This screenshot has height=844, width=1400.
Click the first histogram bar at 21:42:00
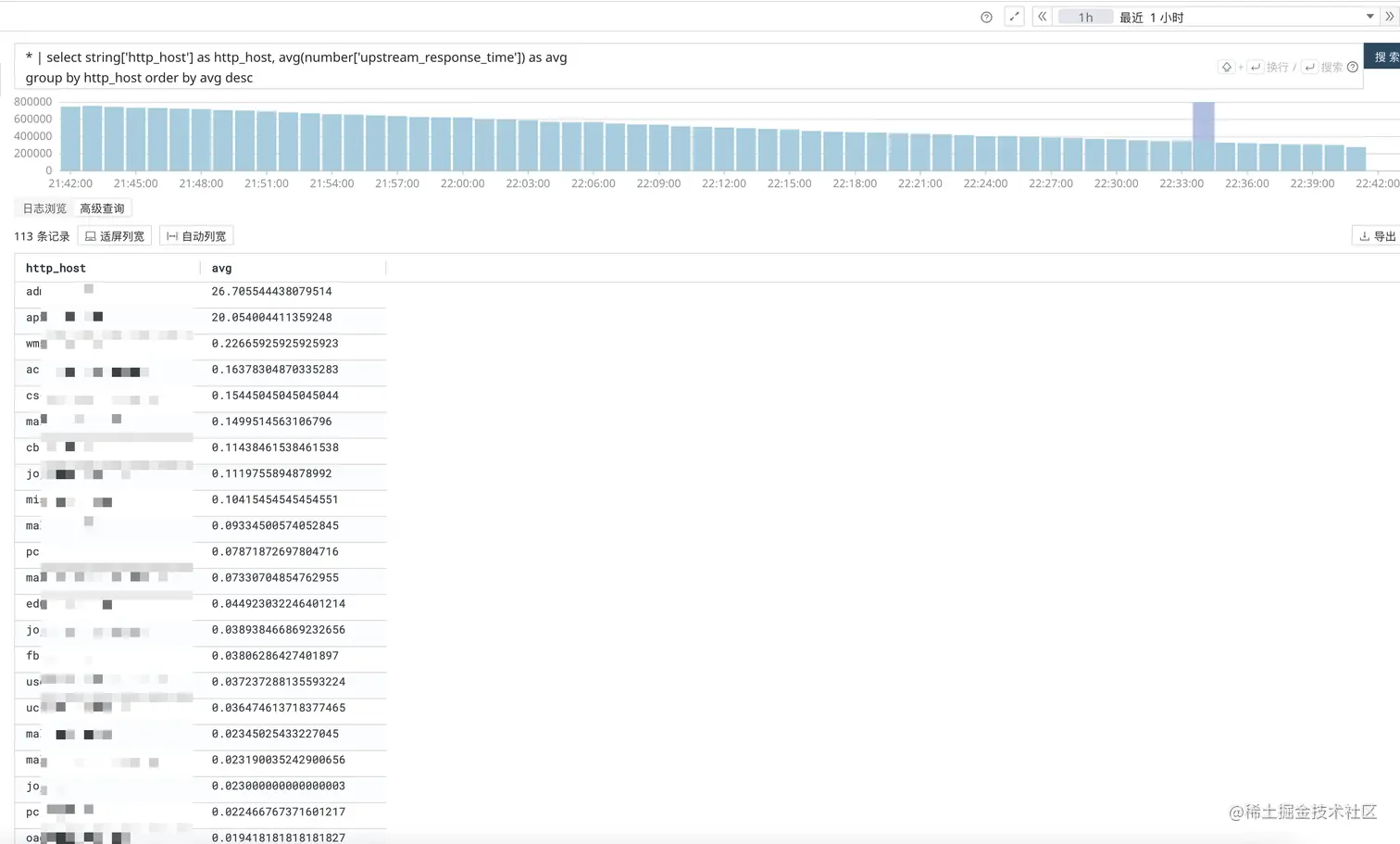[70, 139]
